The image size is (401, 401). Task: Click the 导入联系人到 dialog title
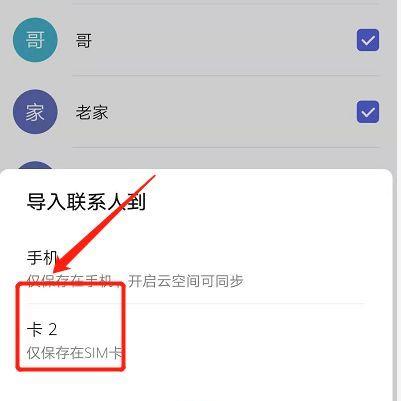pos(86,202)
